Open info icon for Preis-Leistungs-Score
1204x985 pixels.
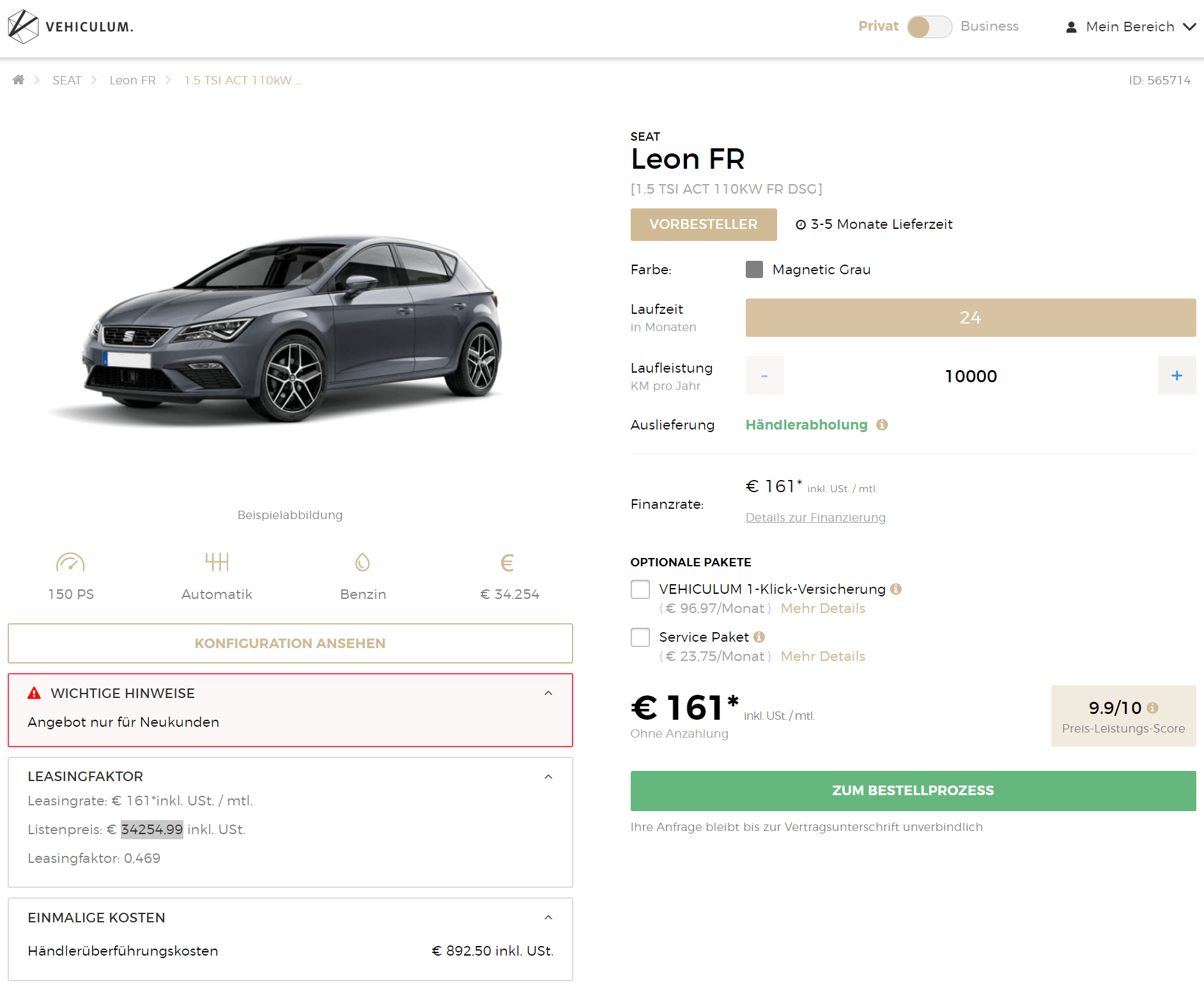click(1152, 708)
